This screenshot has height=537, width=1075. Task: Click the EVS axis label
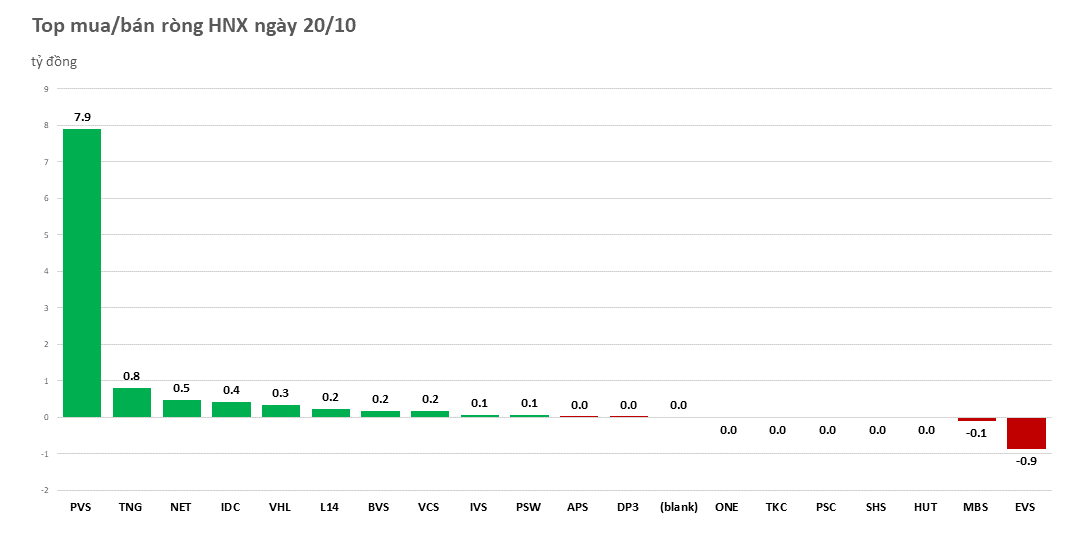pos(1025,507)
